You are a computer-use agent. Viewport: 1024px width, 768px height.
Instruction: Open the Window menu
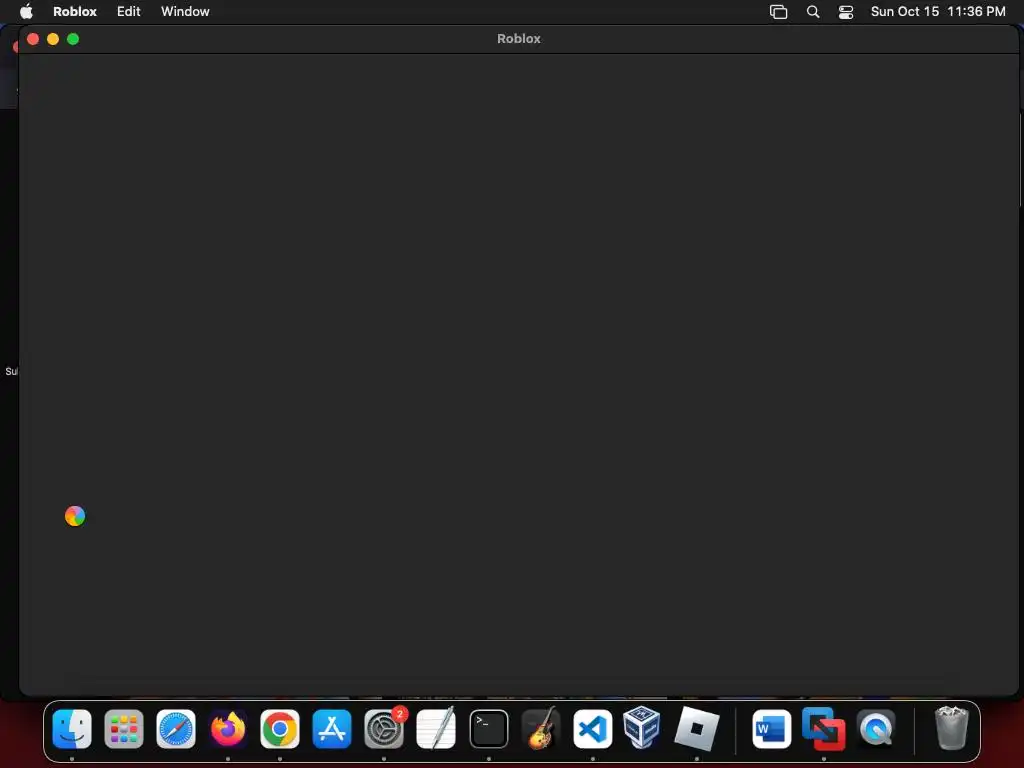(x=185, y=11)
